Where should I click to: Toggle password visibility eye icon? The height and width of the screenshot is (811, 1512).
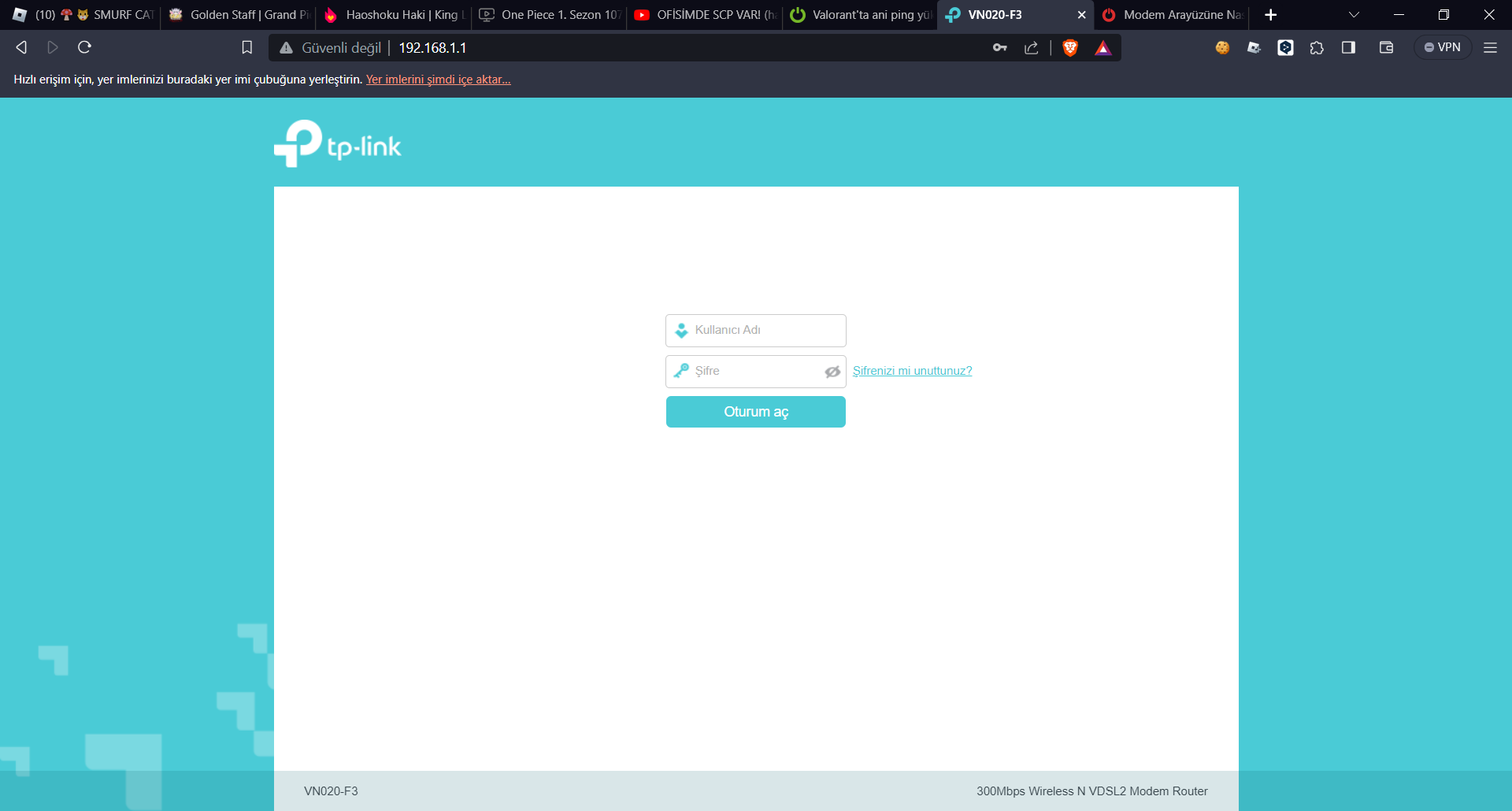point(832,372)
